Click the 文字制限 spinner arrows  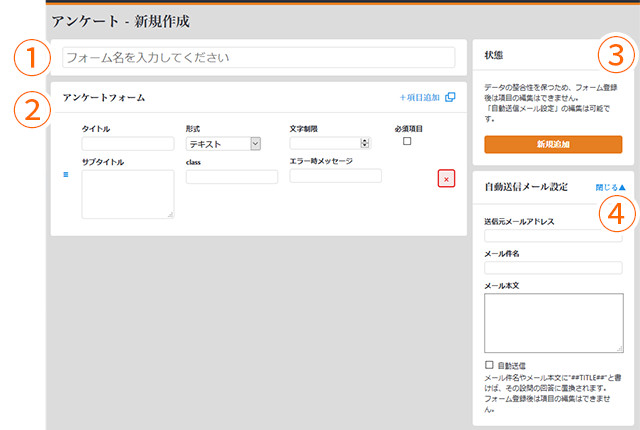point(365,143)
